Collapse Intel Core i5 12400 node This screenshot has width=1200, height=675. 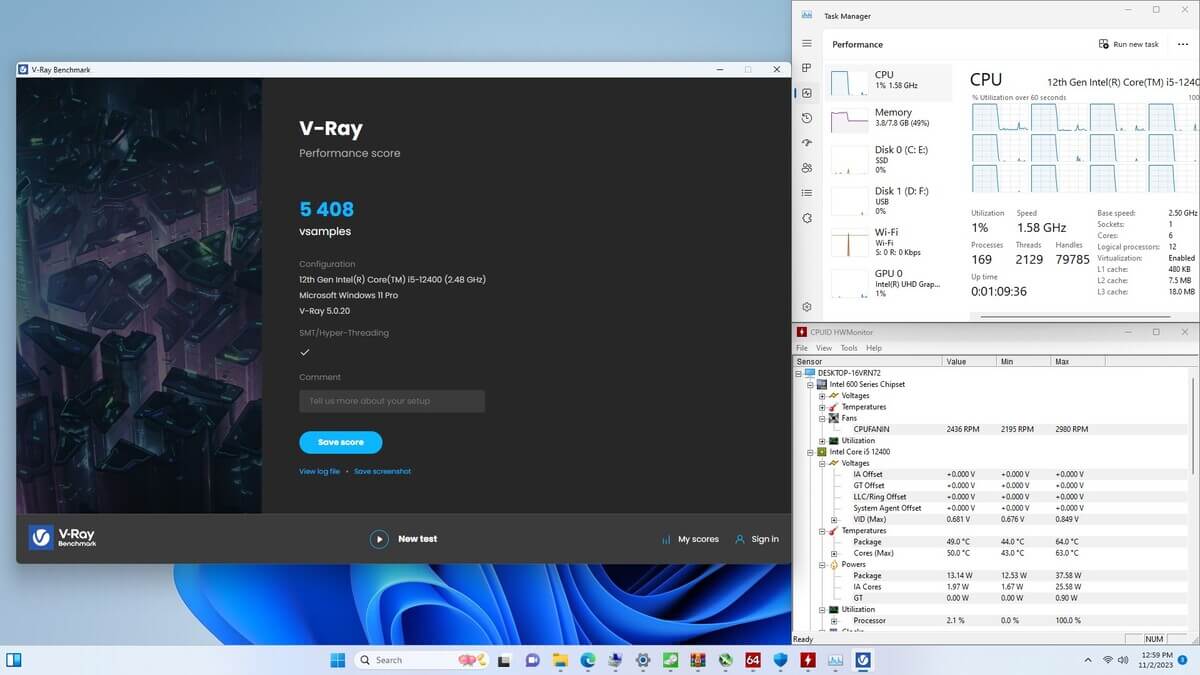coord(810,452)
